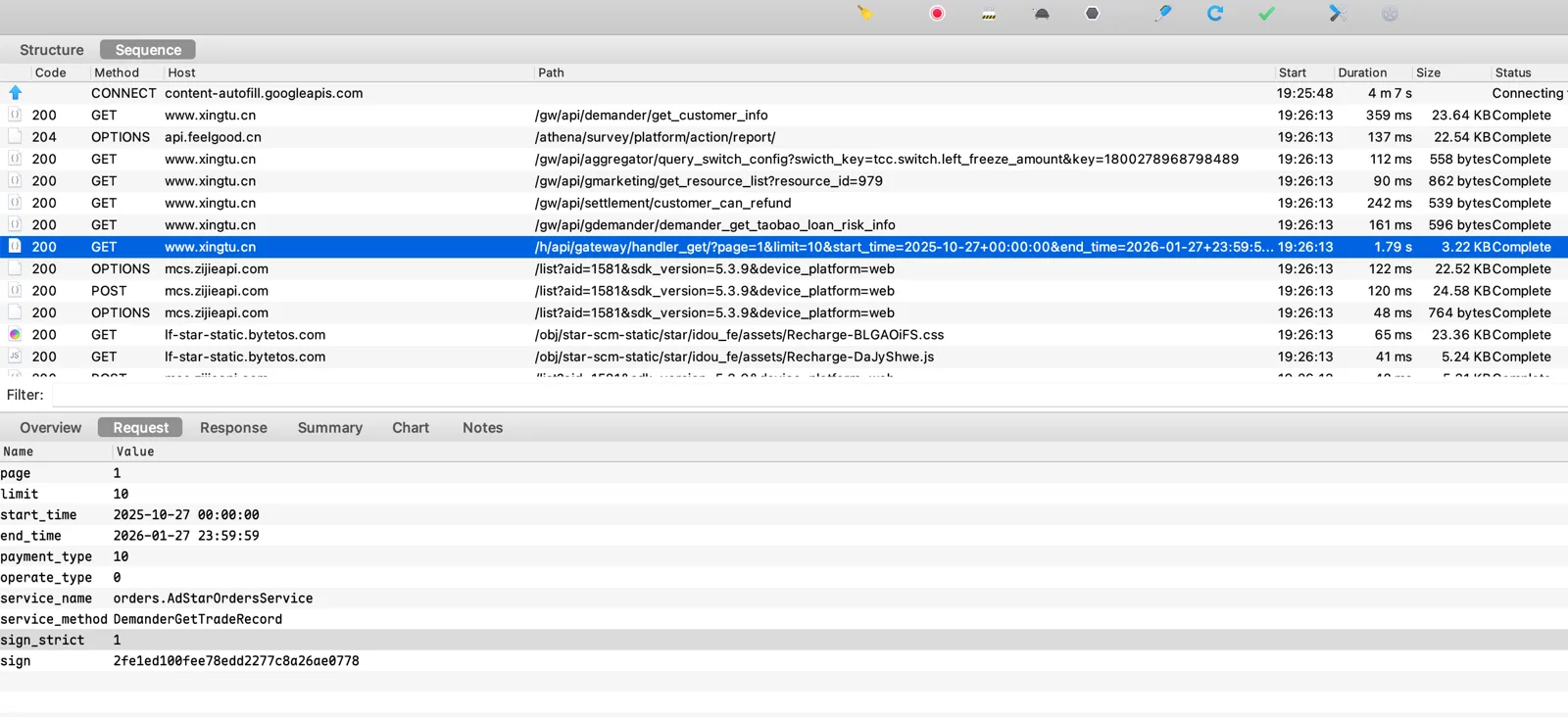The width and height of the screenshot is (1568, 717).
Task: Open Settings with the gear icon
Action: tap(1390, 14)
